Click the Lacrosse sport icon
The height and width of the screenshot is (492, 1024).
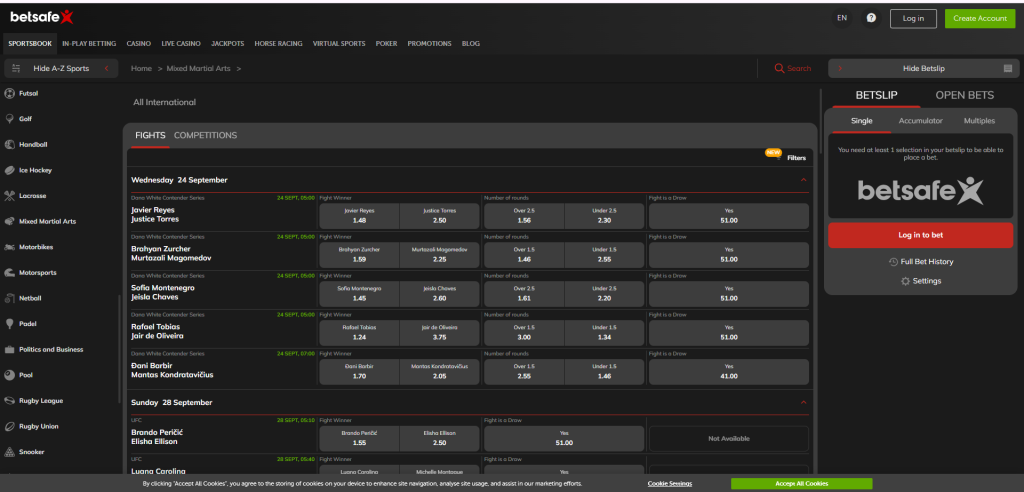click(9, 195)
